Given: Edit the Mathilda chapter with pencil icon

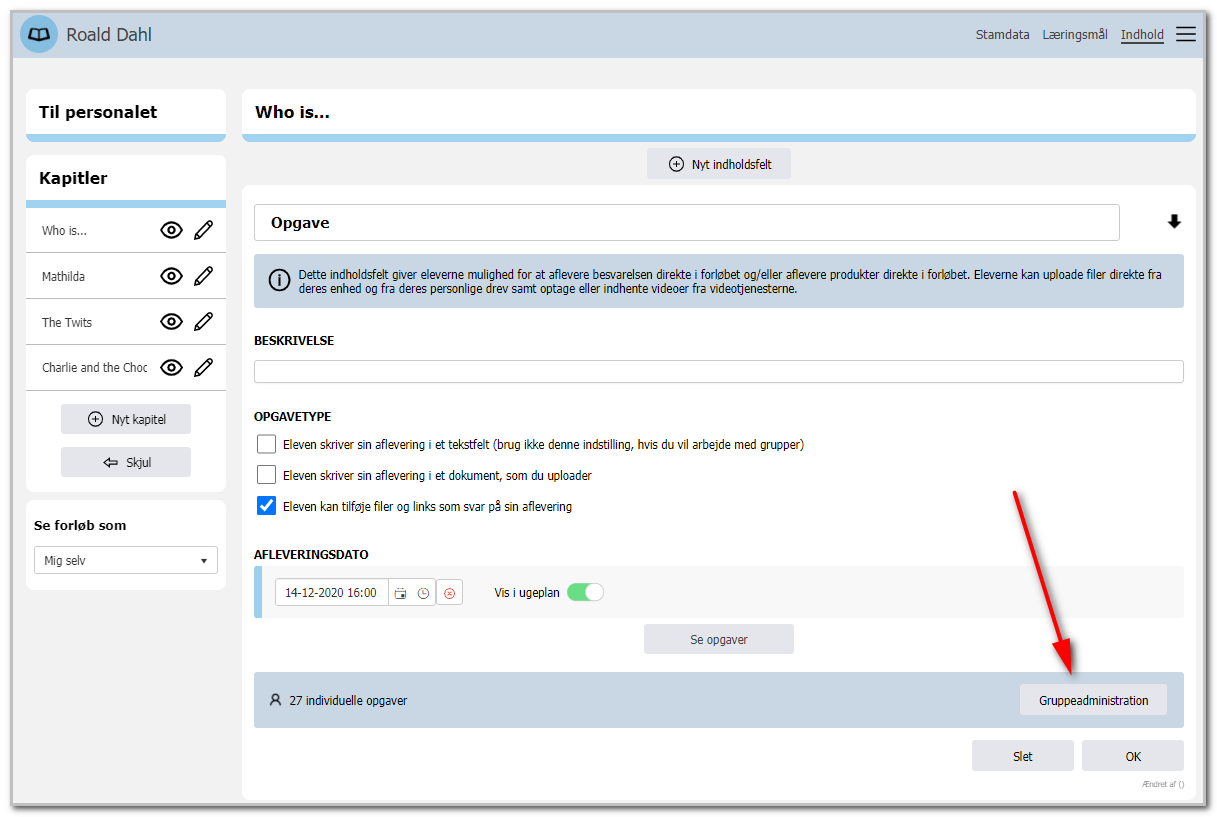Looking at the screenshot, I should [x=204, y=276].
